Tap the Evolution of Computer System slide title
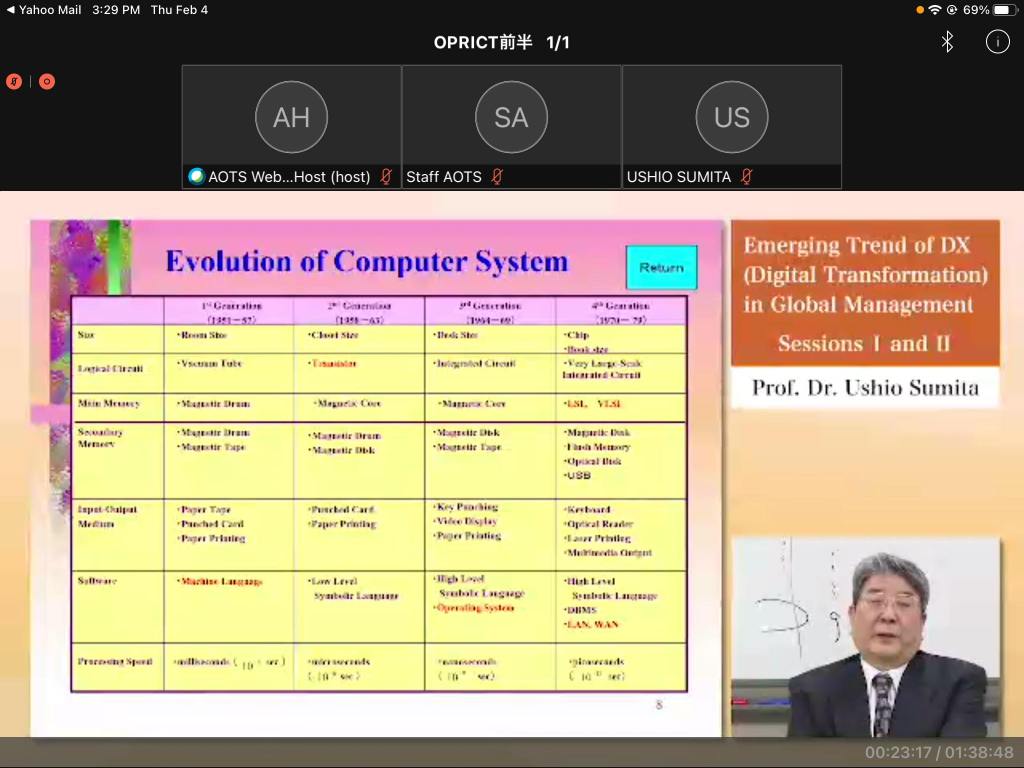 coord(366,262)
